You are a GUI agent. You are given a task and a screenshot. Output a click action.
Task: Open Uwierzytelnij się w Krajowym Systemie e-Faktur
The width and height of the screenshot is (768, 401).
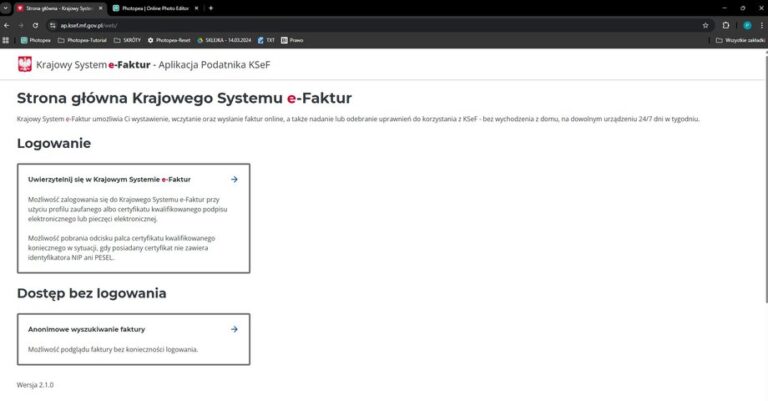click(110, 180)
